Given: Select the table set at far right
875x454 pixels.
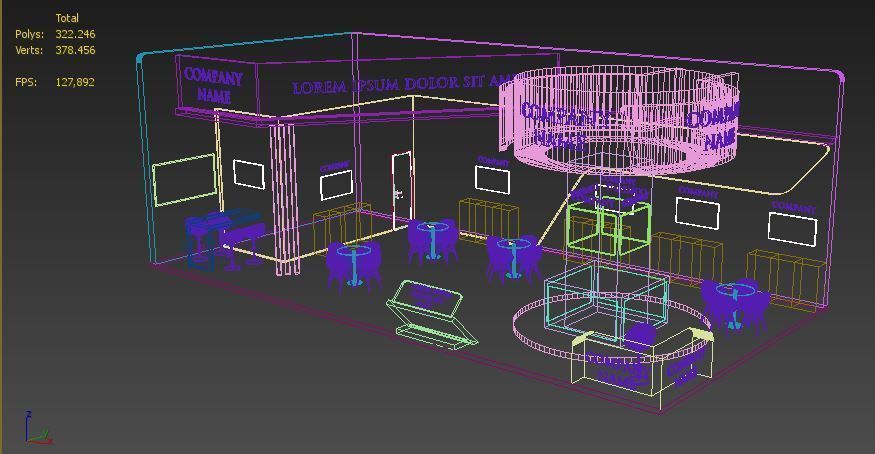Looking at the screenshot, I should tap(734, 306).
